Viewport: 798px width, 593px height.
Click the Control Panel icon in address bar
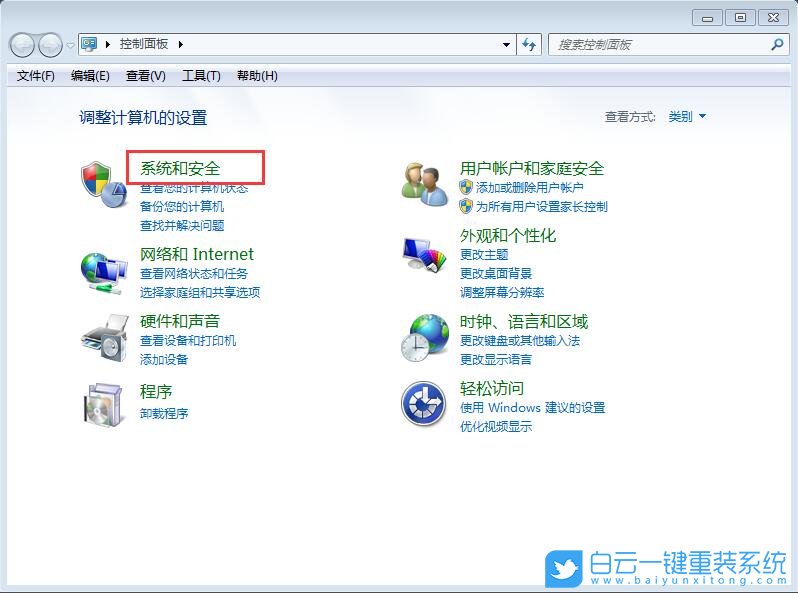tap(90, 44)
